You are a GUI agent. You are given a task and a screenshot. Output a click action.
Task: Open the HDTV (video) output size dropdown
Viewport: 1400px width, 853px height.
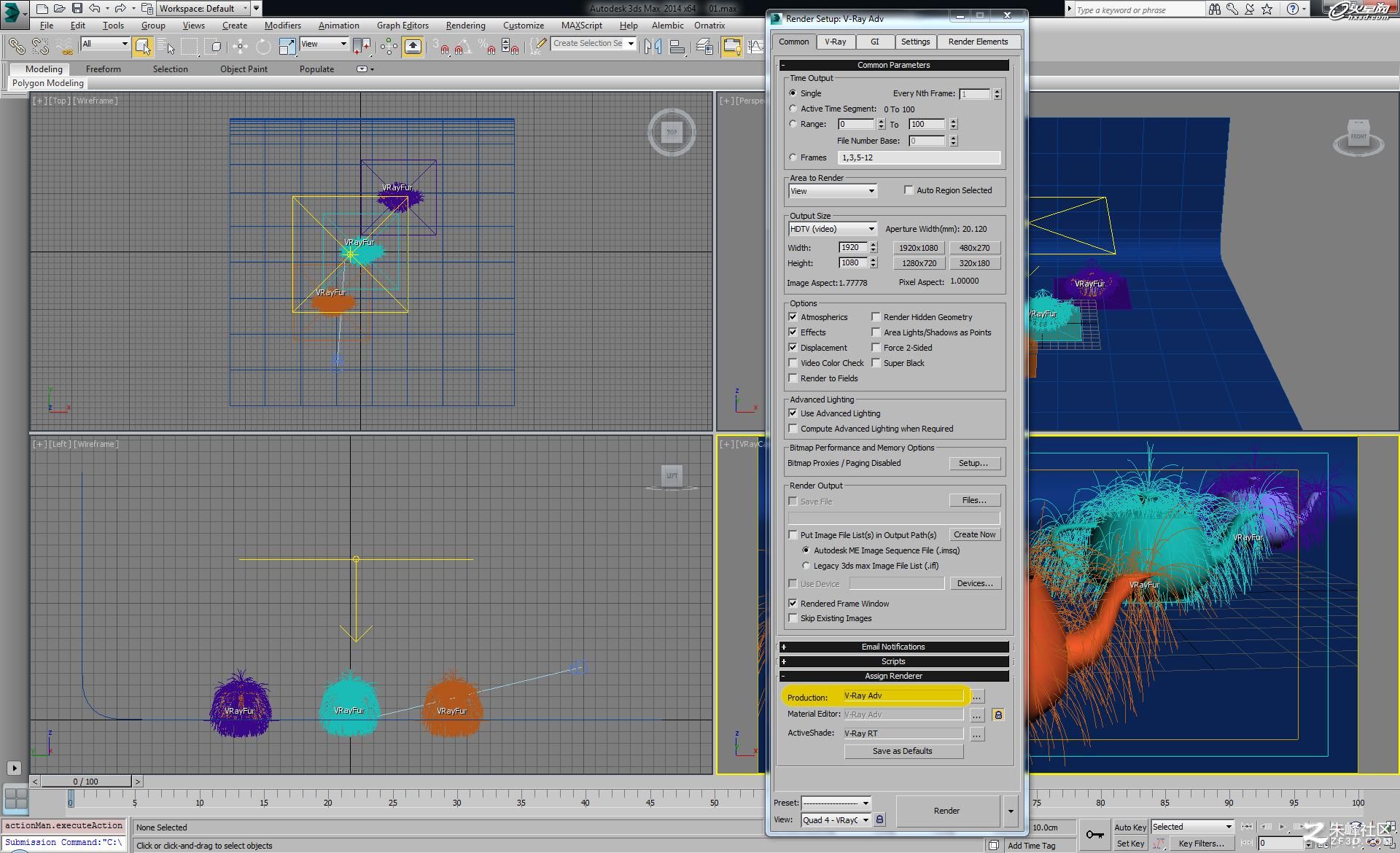click(x=832, y=229)
